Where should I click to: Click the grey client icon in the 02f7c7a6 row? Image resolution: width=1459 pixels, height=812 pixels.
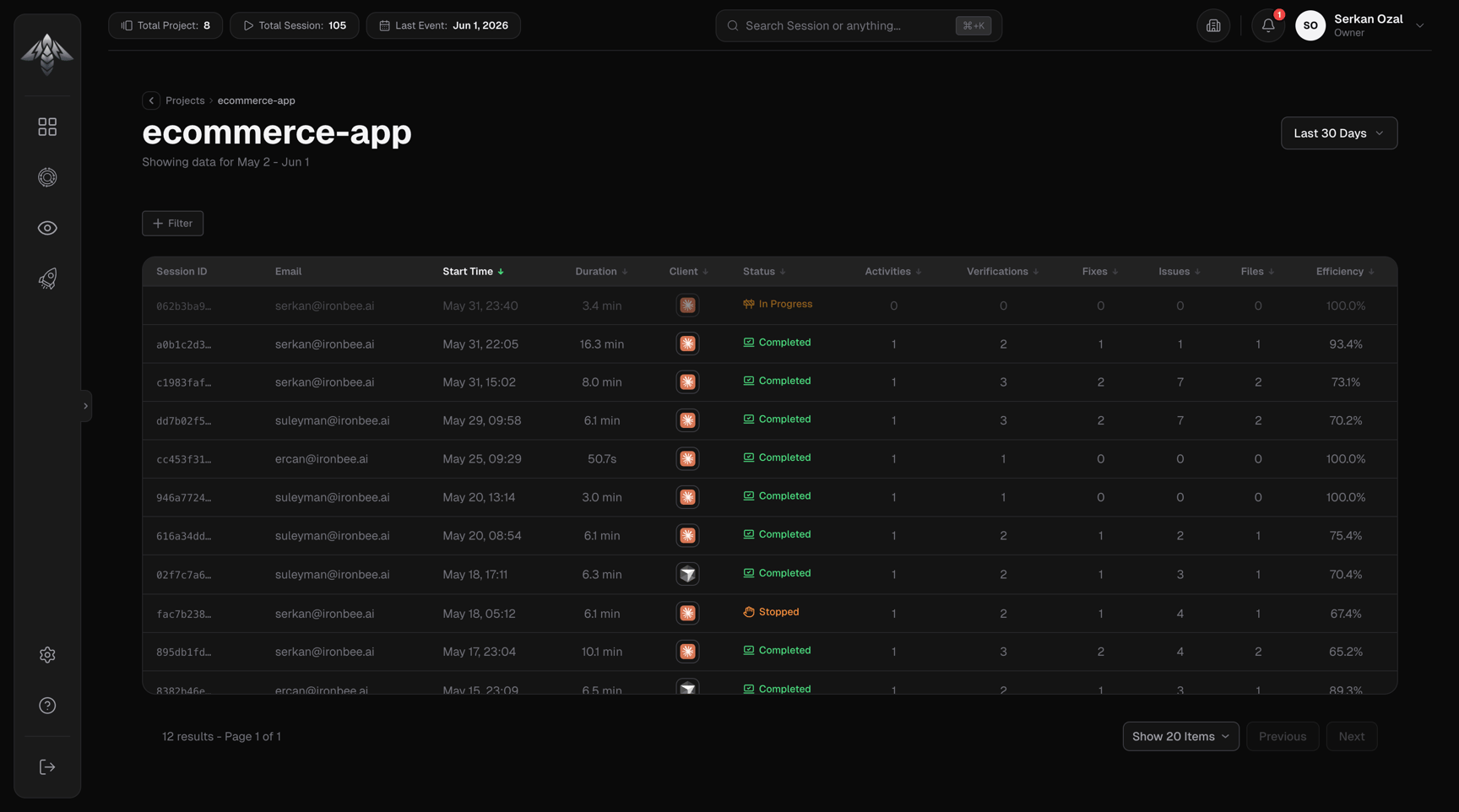point(687,574)
